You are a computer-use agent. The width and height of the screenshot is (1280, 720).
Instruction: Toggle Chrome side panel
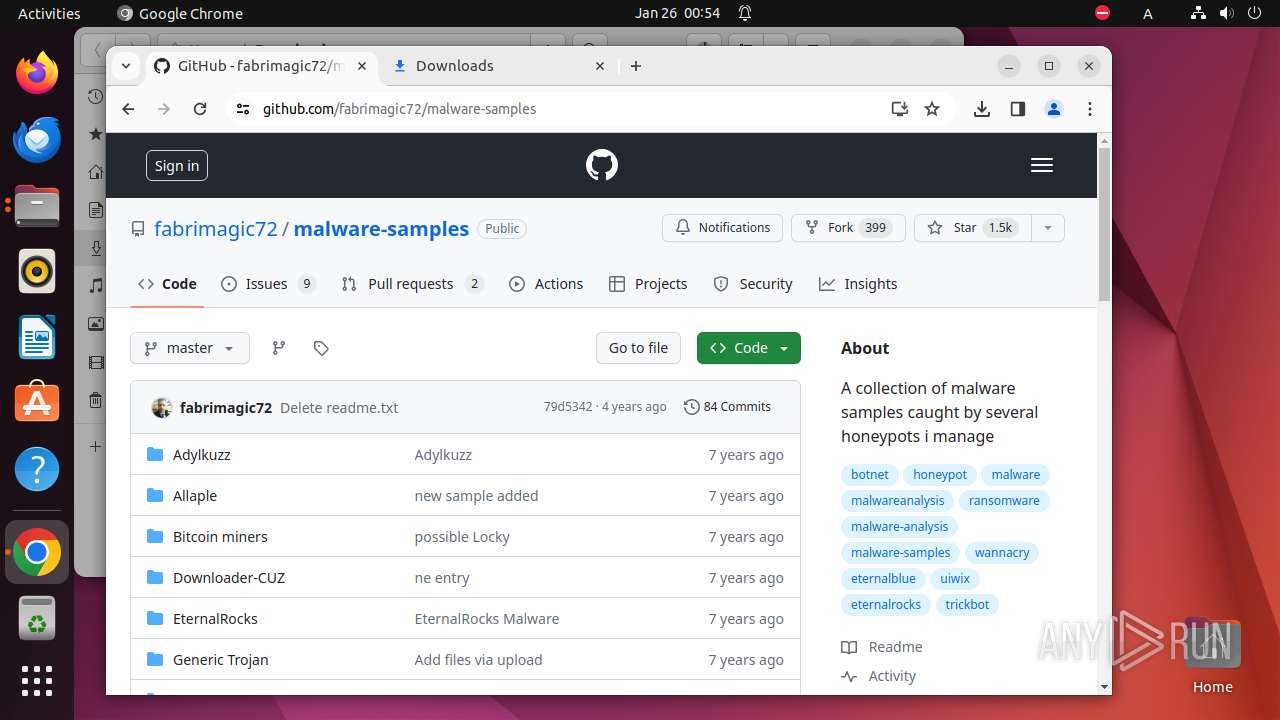(1018, 109)
